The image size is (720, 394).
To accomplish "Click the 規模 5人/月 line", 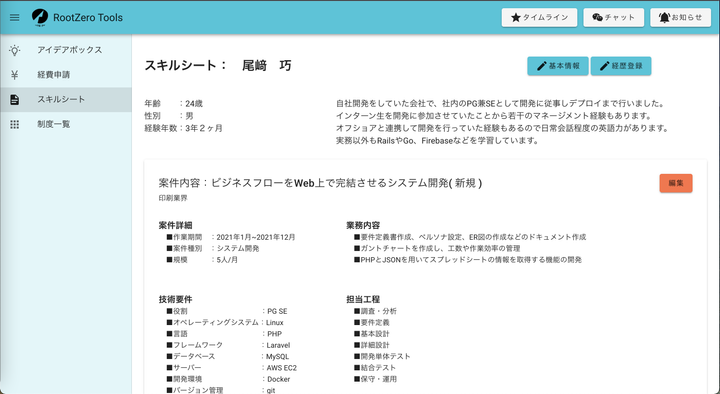I will (x=202, y=260).
